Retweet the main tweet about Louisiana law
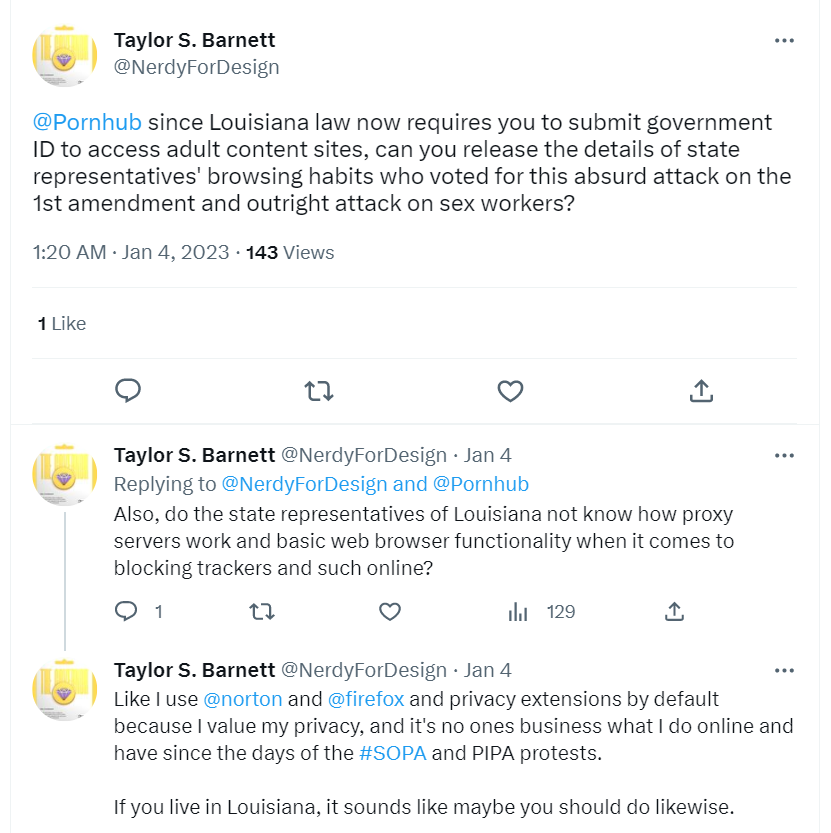831x833 pixels. tap(319, 390)
